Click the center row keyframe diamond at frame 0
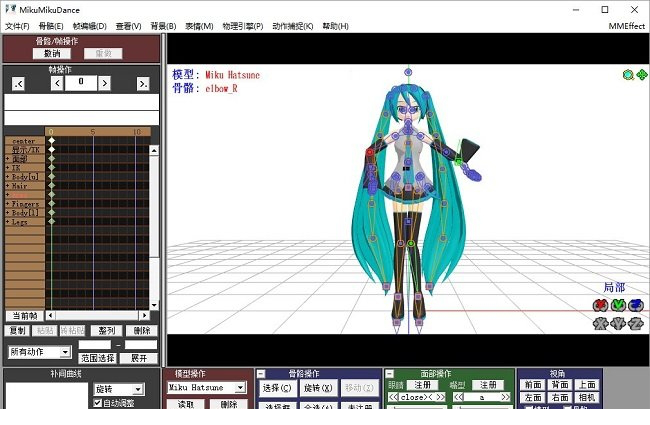 51,141
